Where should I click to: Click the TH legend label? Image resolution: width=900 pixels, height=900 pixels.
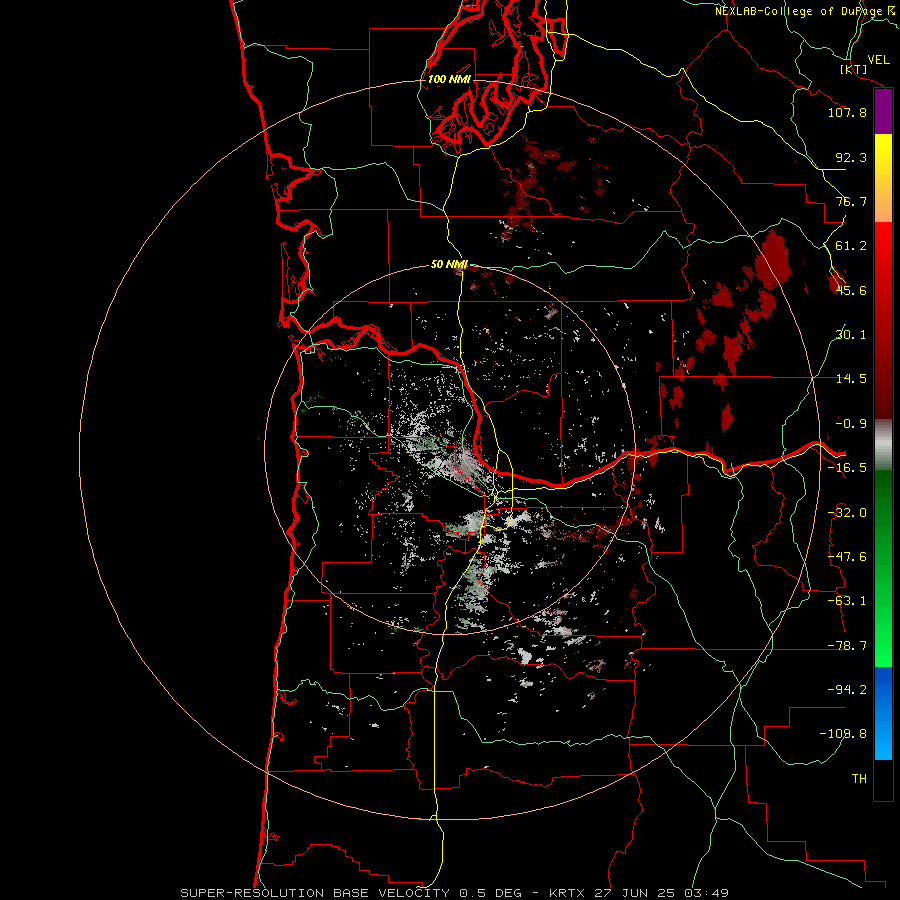(x=859, y=779)
